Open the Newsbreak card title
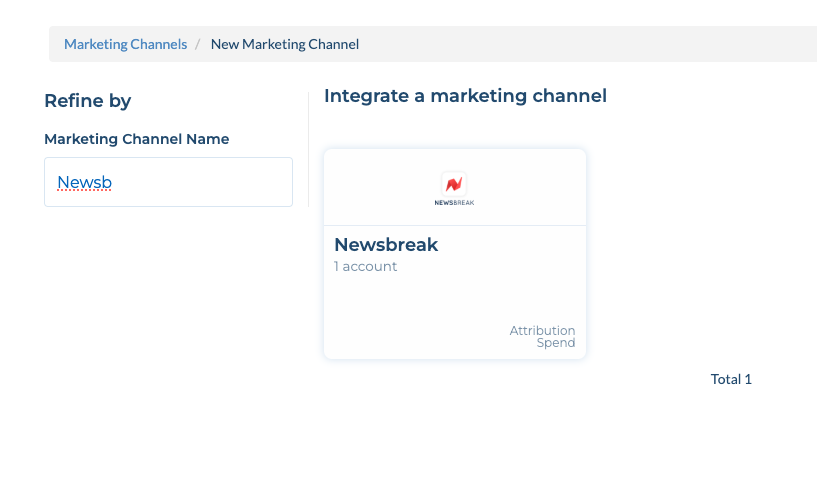817x482 pixels. tap(386, 244)
